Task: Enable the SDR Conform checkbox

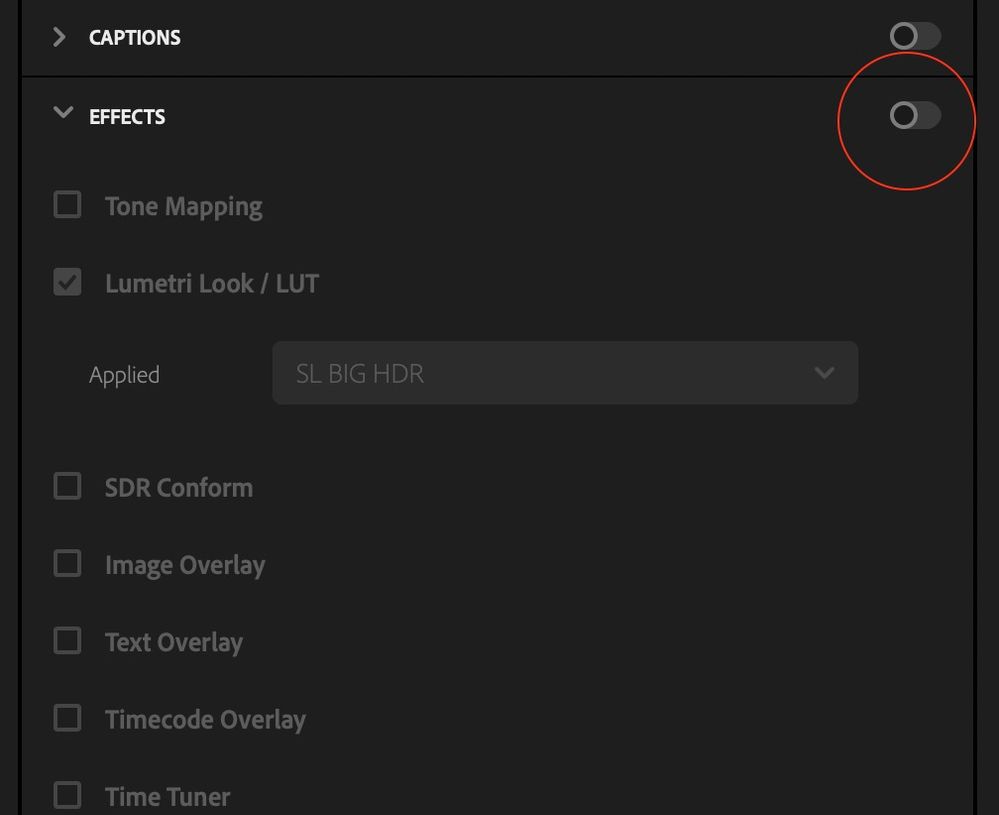Action: [x=67, y=487]
